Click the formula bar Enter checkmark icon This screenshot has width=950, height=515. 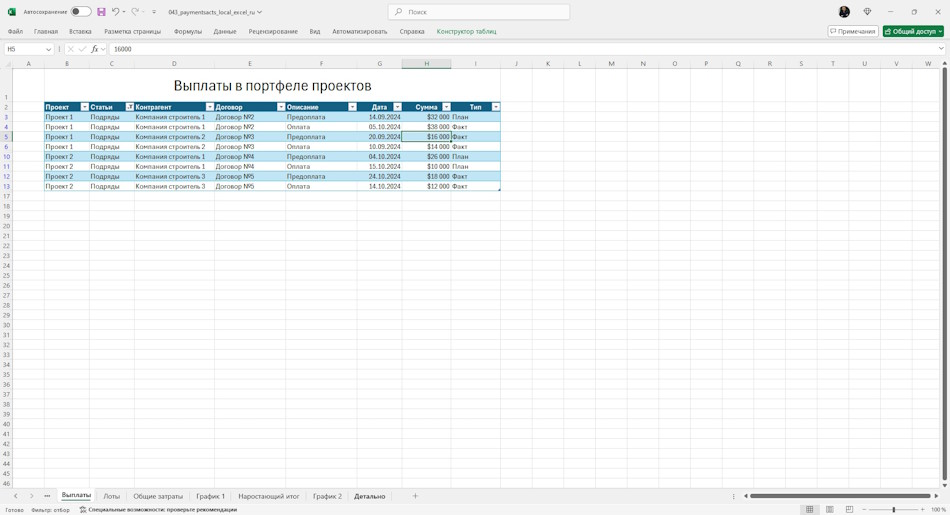point(82,49)
